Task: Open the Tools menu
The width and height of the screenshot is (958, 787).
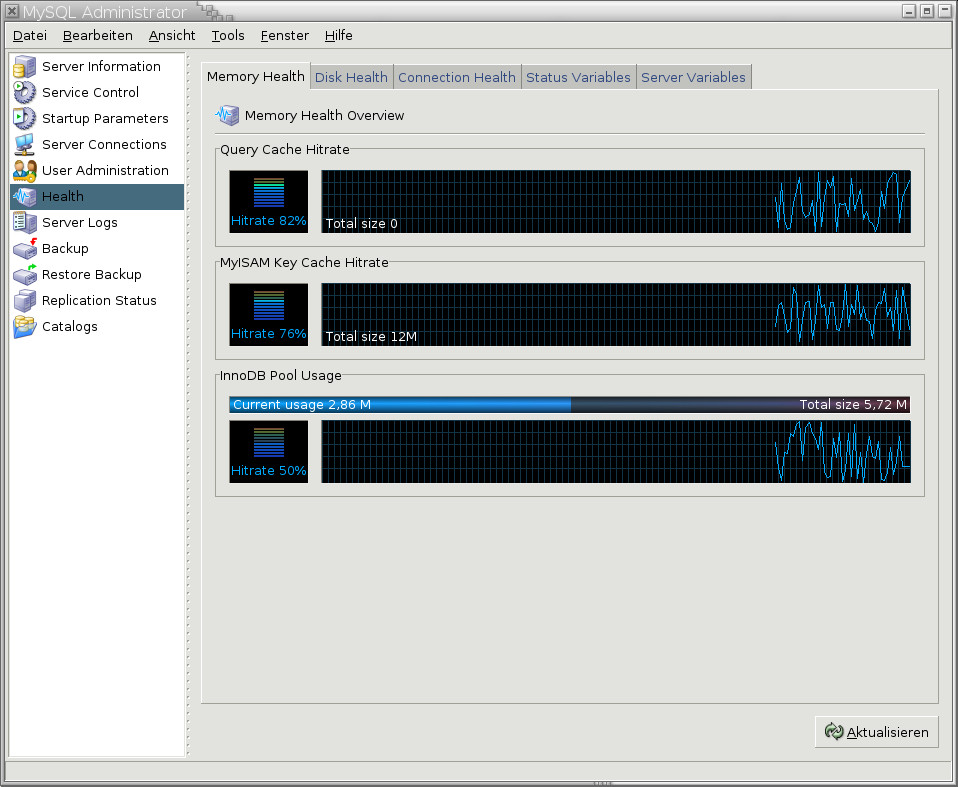Action: [228, 35]
